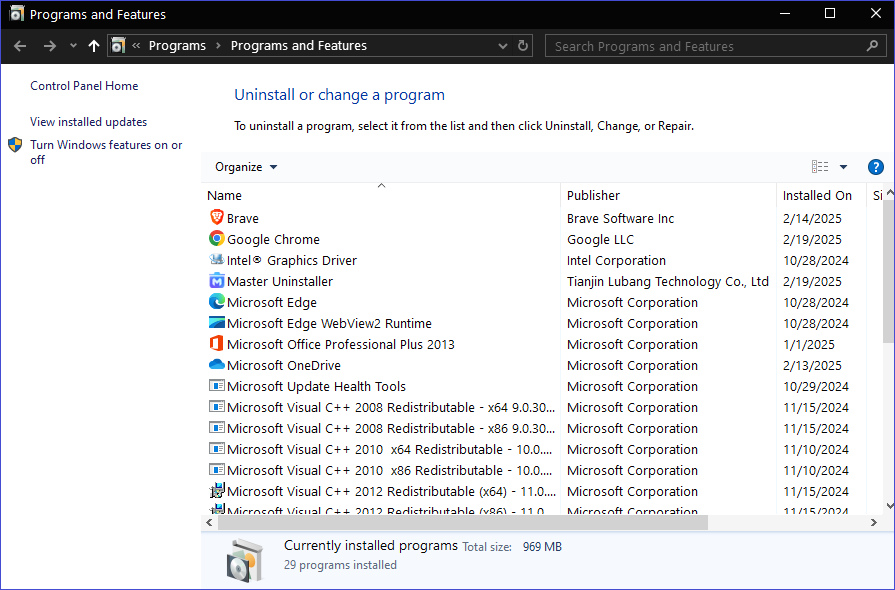Select the Brave program name

(243, 219)
